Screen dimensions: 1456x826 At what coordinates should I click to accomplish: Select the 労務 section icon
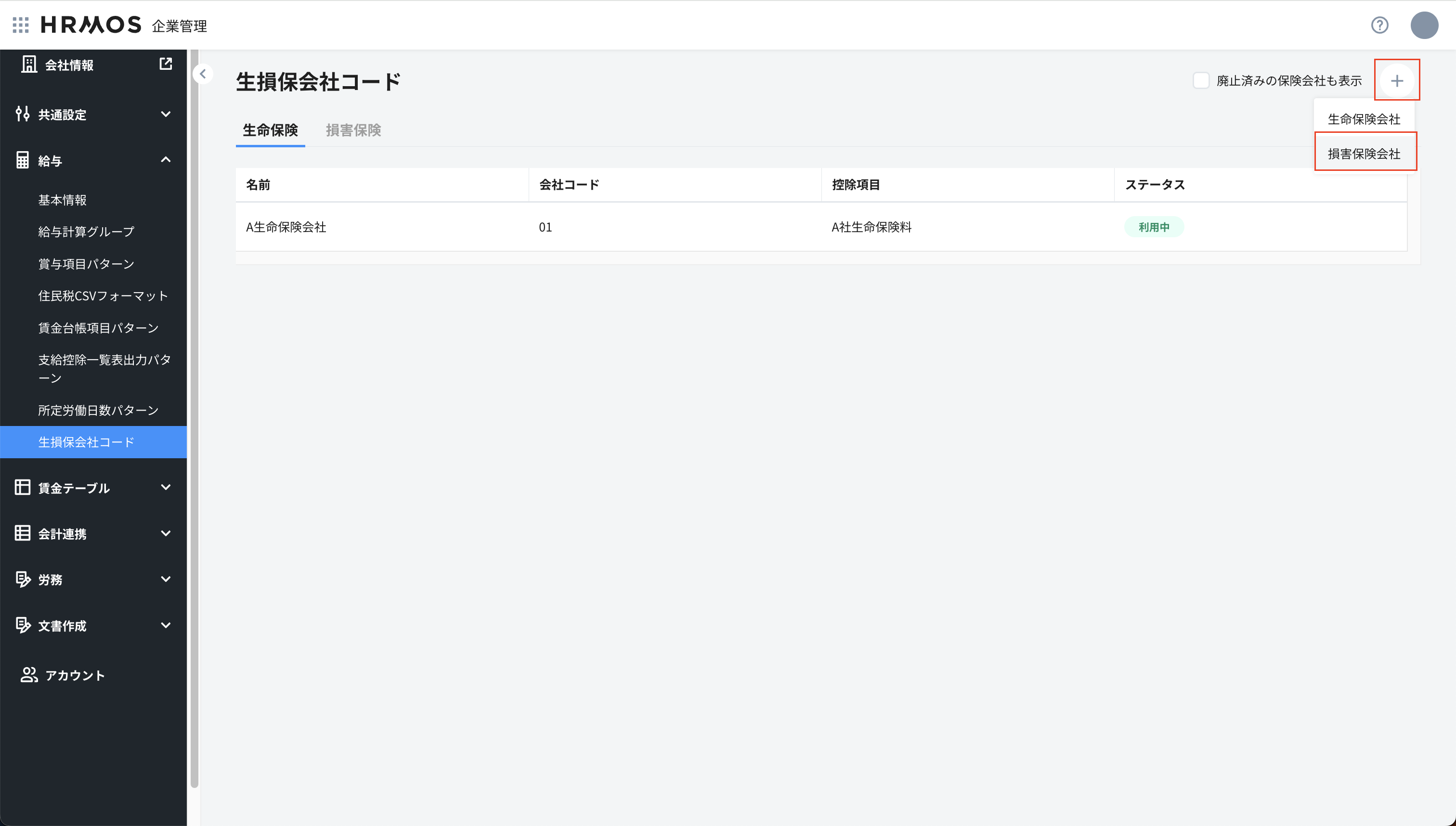[23, 579]
